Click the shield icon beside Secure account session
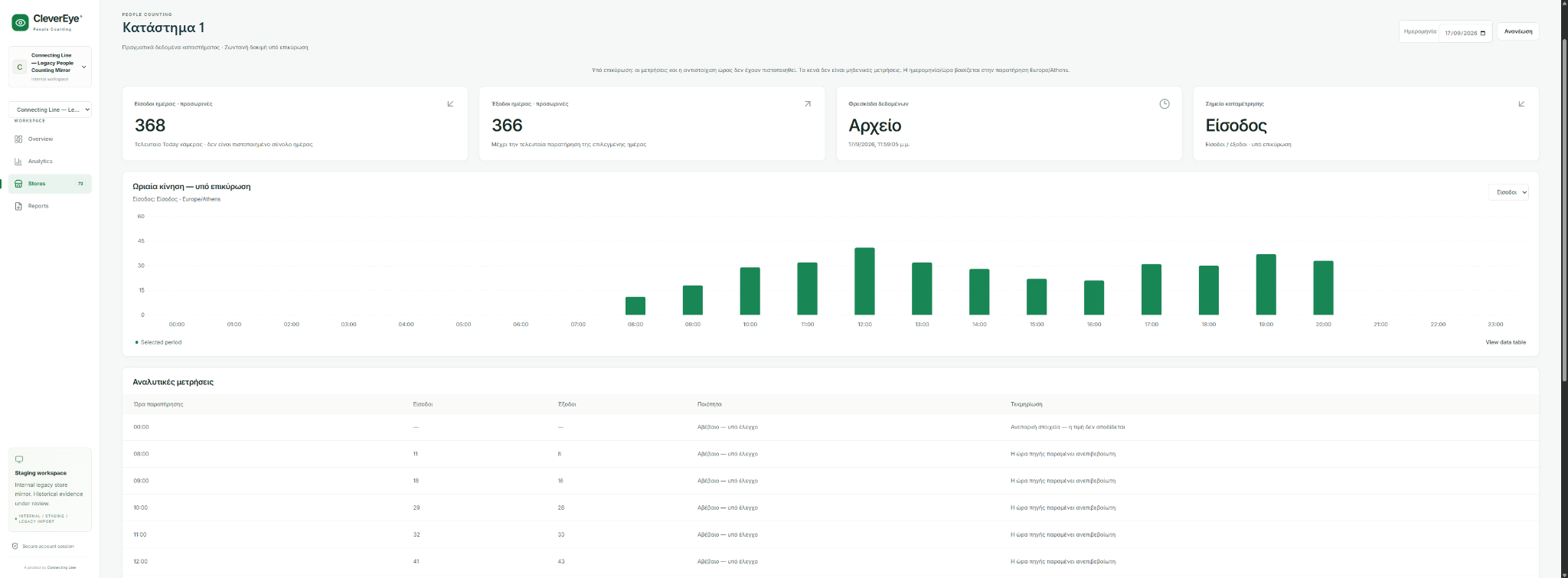 [15, 546]
